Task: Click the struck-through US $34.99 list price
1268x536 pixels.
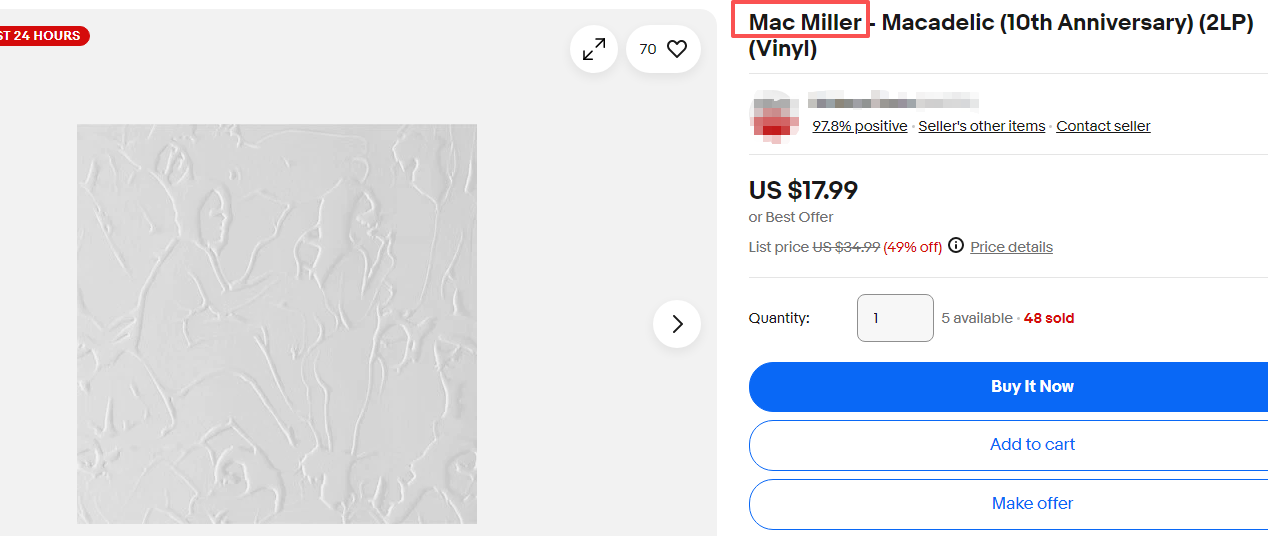Action: [x=846, y=247]
